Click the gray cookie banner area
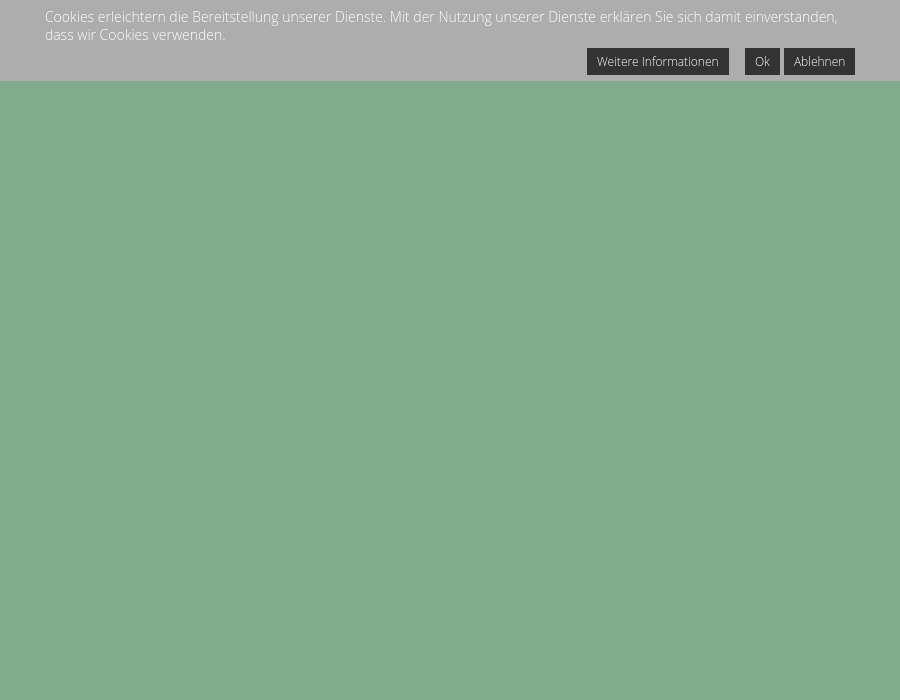 (300, 62)
